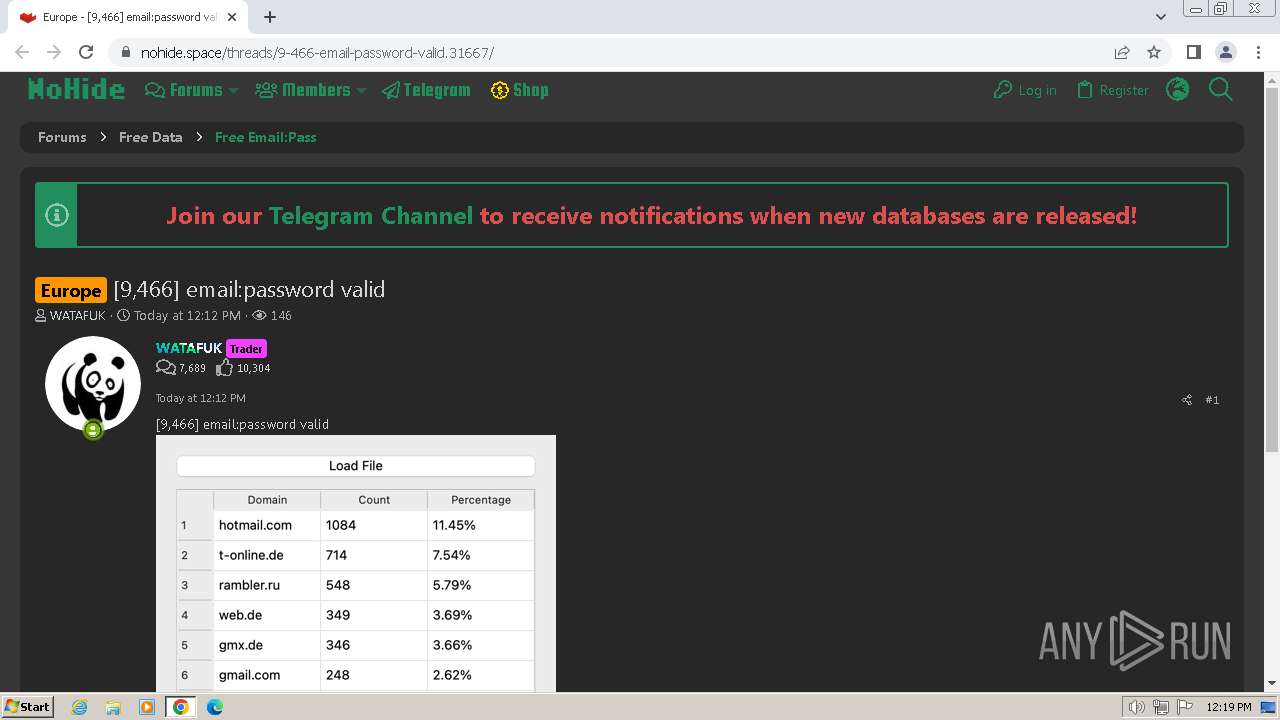Click the post share icon

click(x=1187, y=400)
